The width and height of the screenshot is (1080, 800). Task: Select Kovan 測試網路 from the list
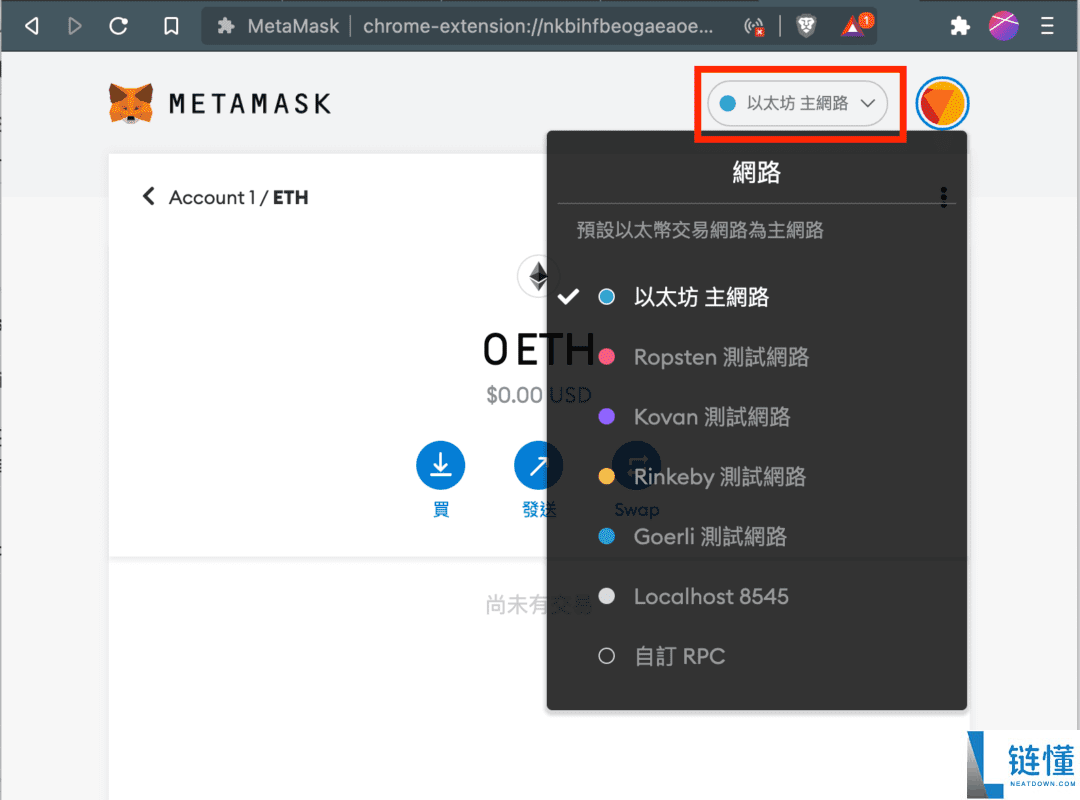pos(710,417)
